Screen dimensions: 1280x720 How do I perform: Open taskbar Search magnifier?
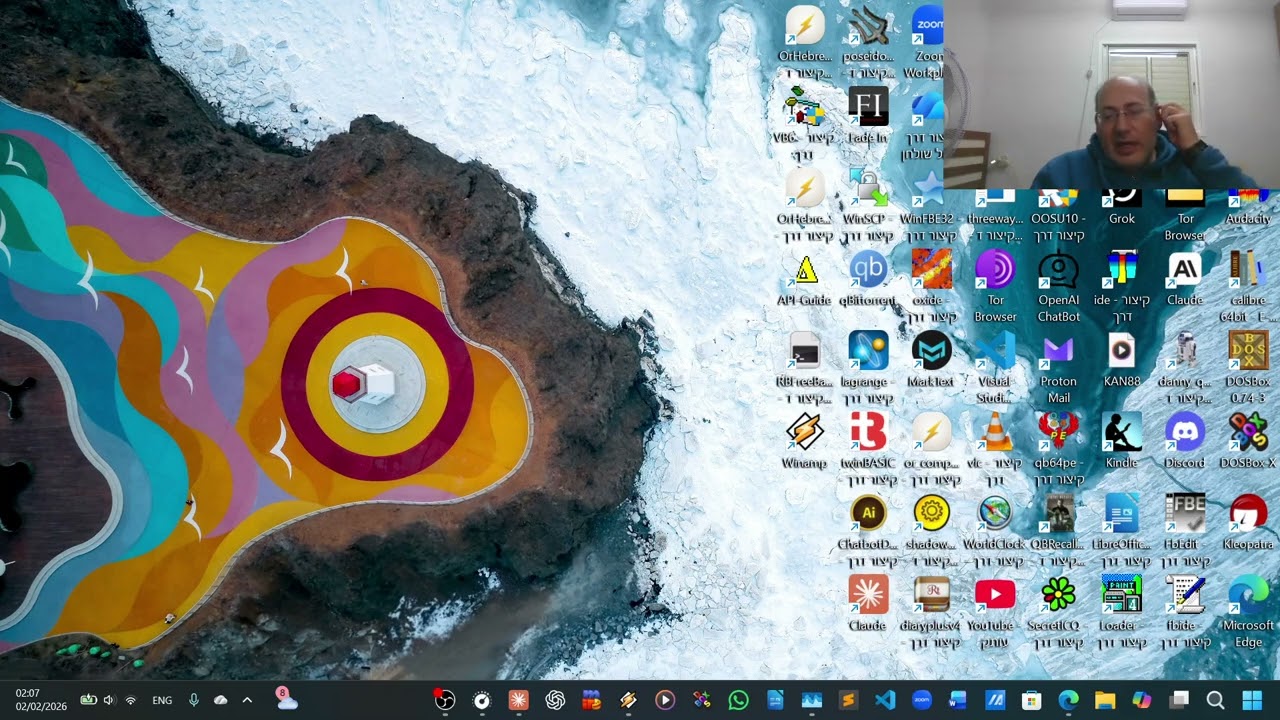point(1215,700)
